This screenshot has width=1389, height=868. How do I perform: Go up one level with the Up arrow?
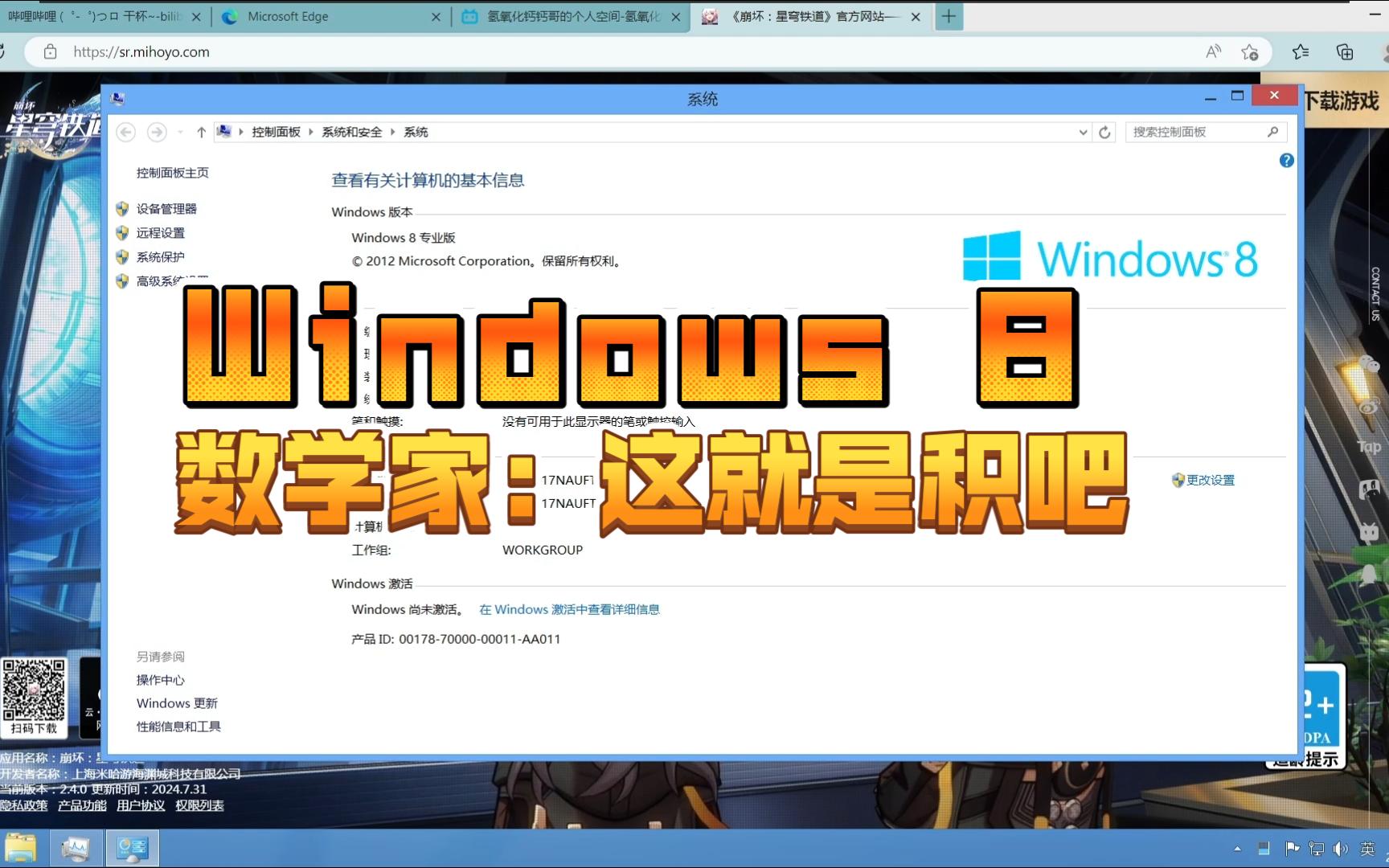click(201, 132)
